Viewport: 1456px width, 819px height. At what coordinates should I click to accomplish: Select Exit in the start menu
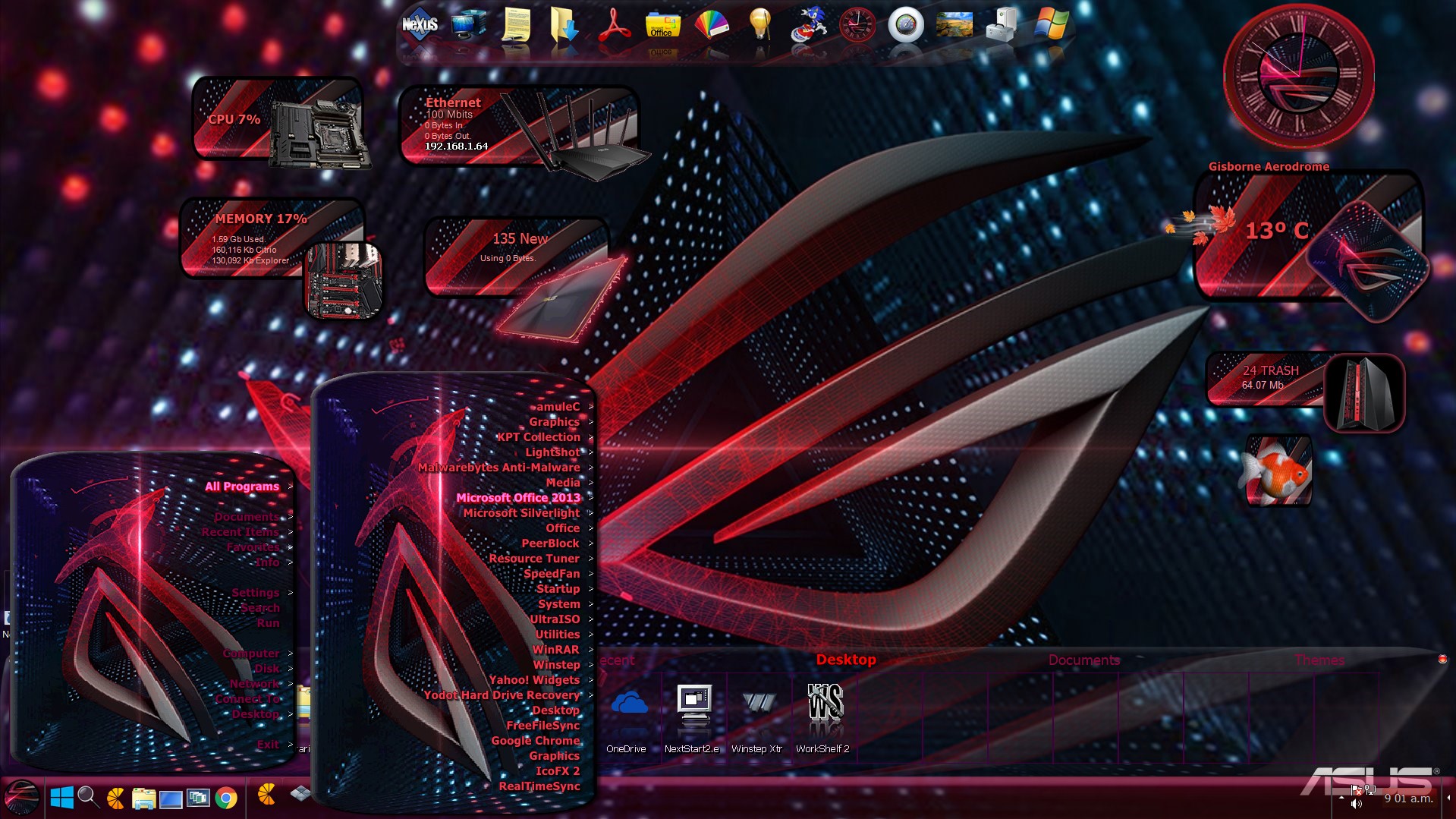pos(267,745)
